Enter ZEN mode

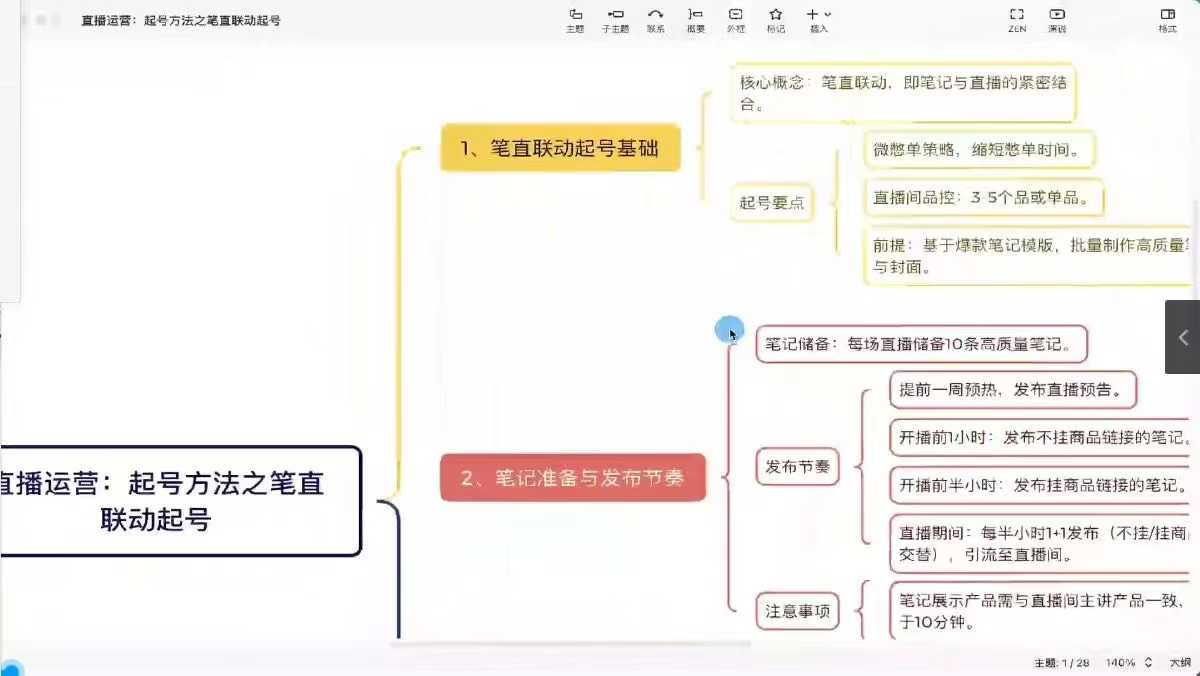point(1017,19)
